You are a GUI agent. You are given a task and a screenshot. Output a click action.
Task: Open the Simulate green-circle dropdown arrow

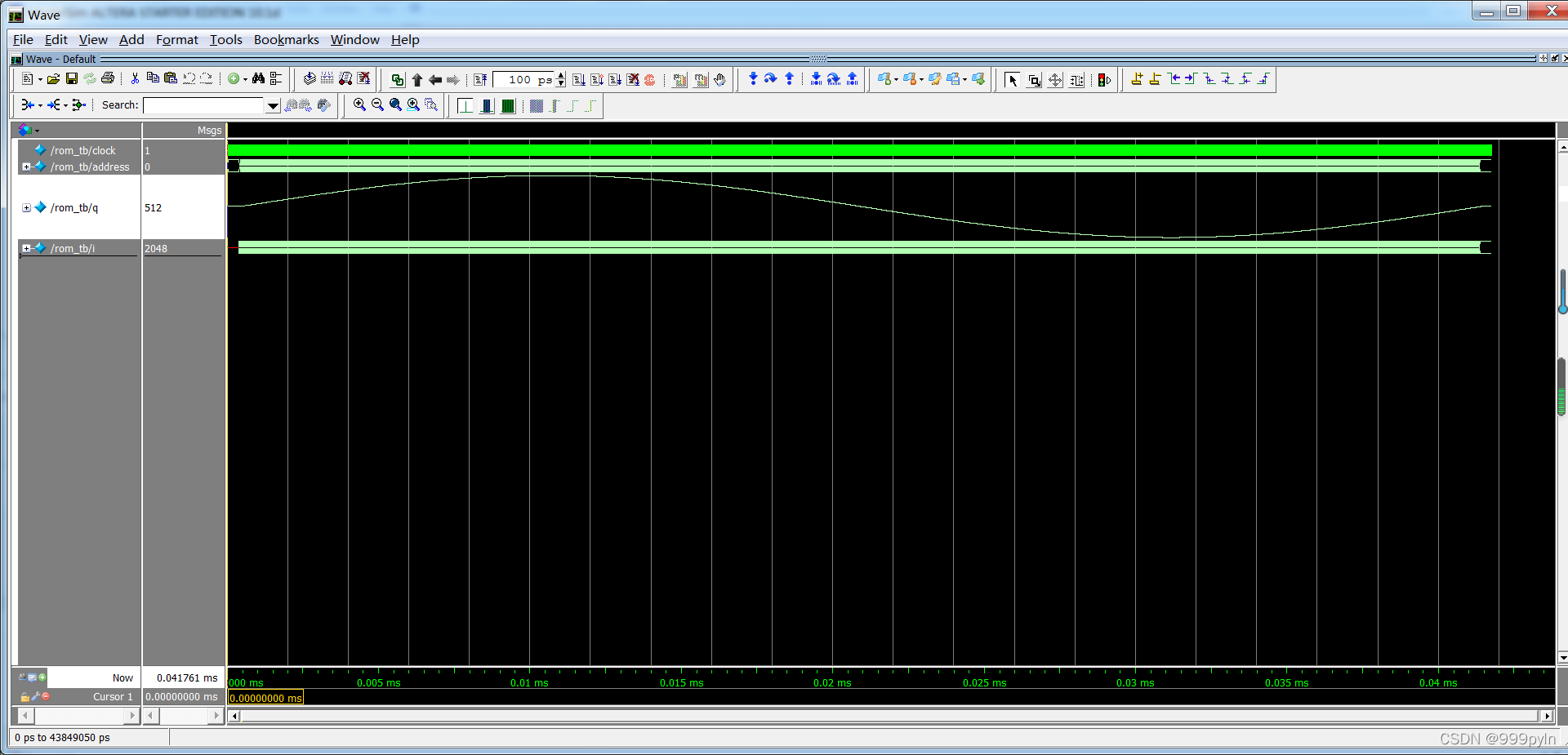pos(245,79)
